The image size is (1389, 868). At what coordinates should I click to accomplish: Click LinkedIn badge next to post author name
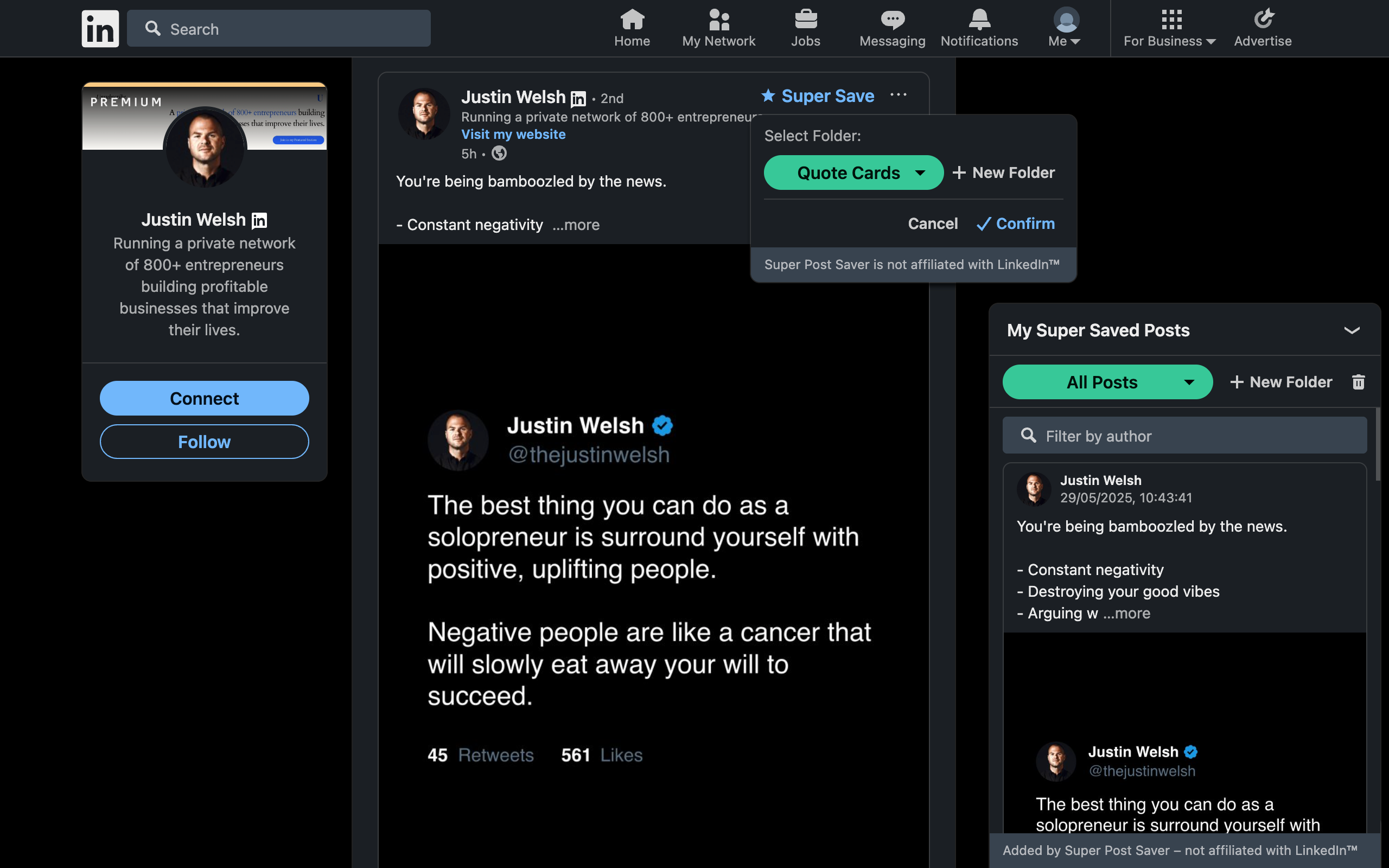[578, 99]
